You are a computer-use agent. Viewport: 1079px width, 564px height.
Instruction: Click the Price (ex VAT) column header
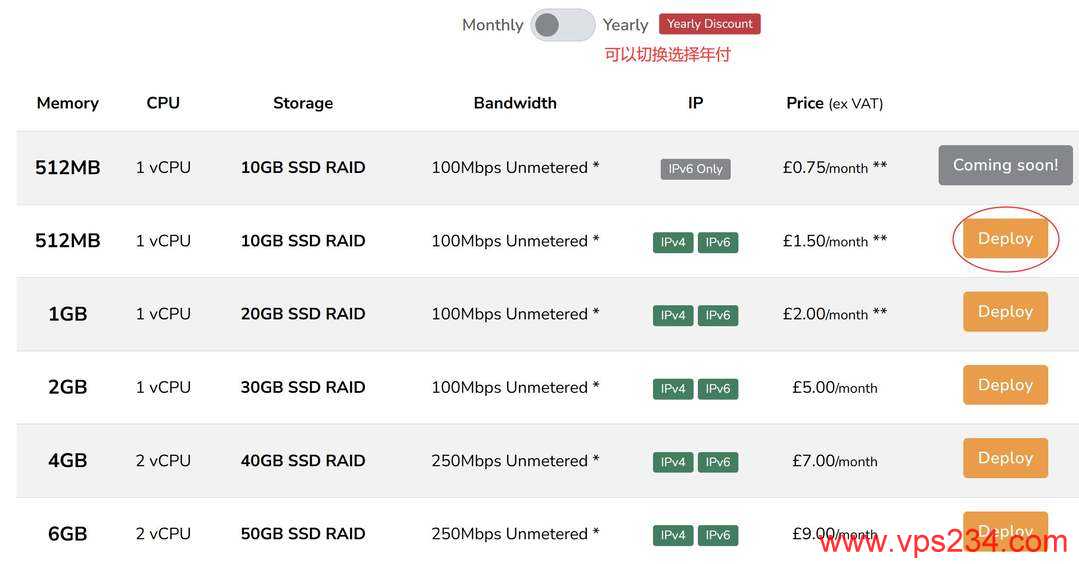834,103
